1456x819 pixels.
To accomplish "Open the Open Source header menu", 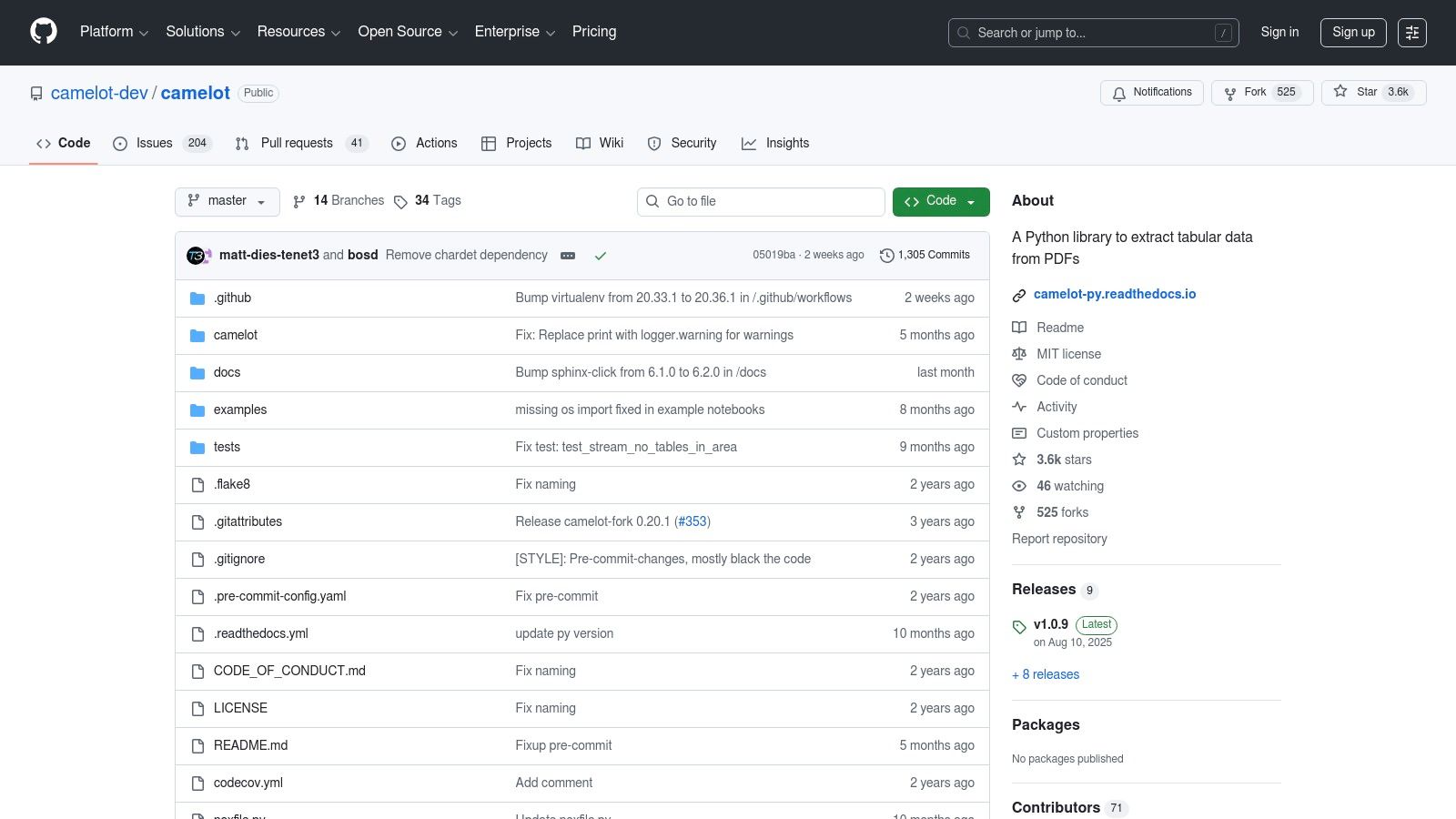I will click(x=407, y=32).
